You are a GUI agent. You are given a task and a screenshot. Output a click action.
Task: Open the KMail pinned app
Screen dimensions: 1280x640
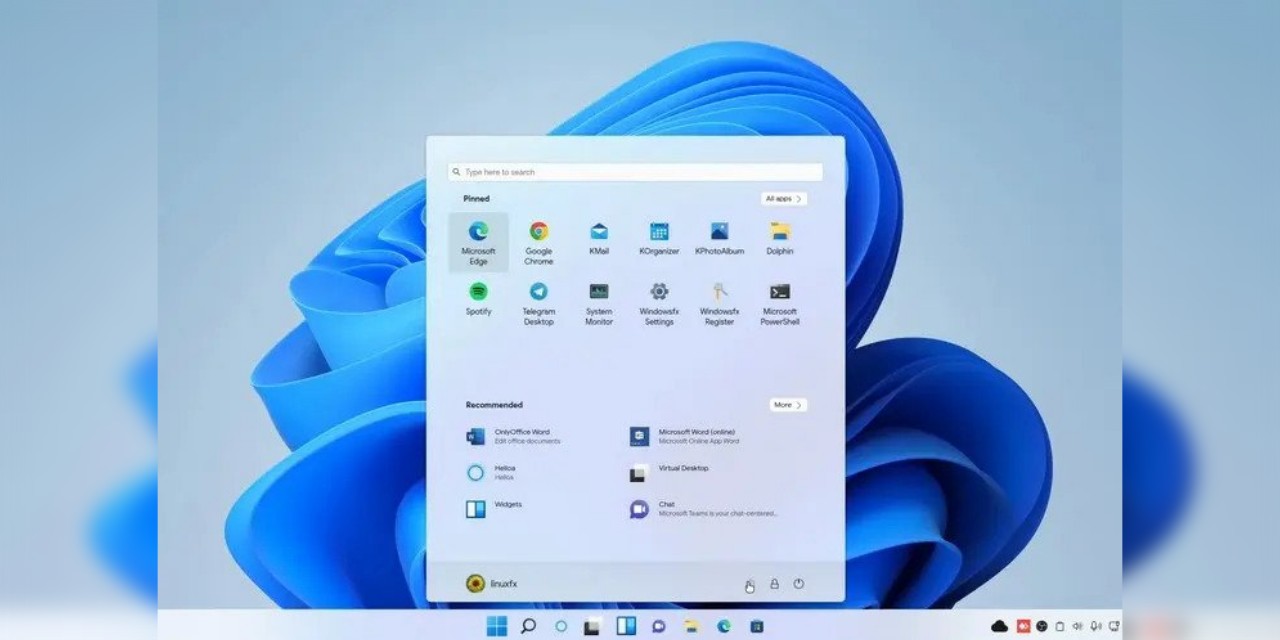[598, 238]
